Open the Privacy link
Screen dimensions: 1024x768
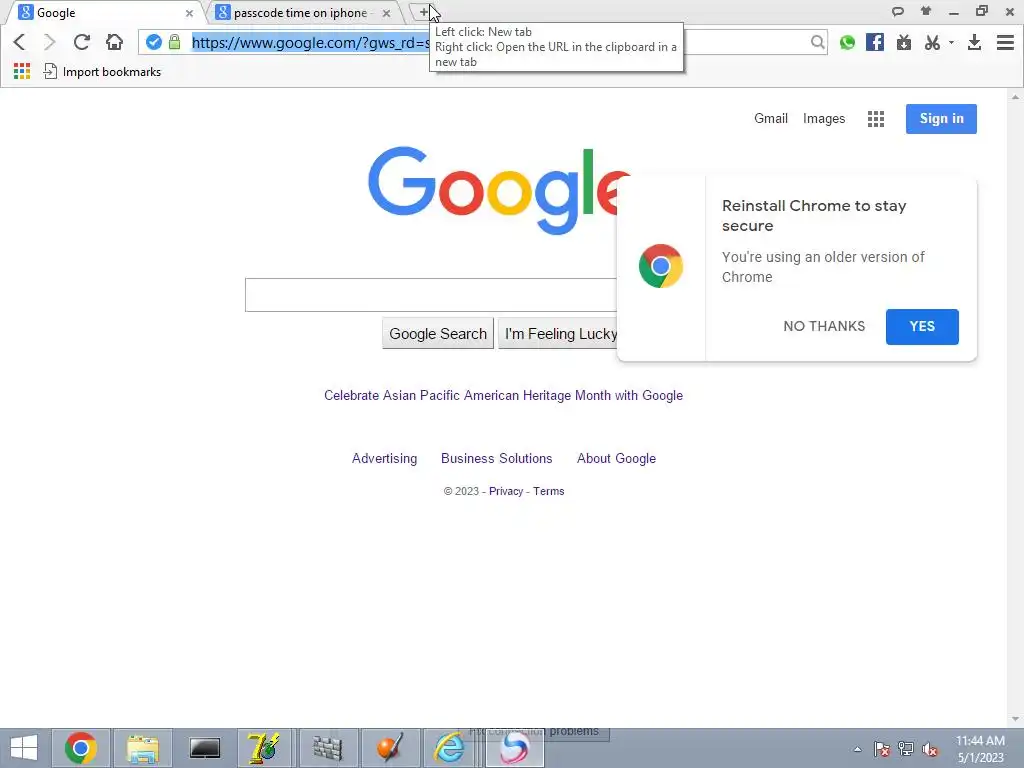(x=506, y=491)
